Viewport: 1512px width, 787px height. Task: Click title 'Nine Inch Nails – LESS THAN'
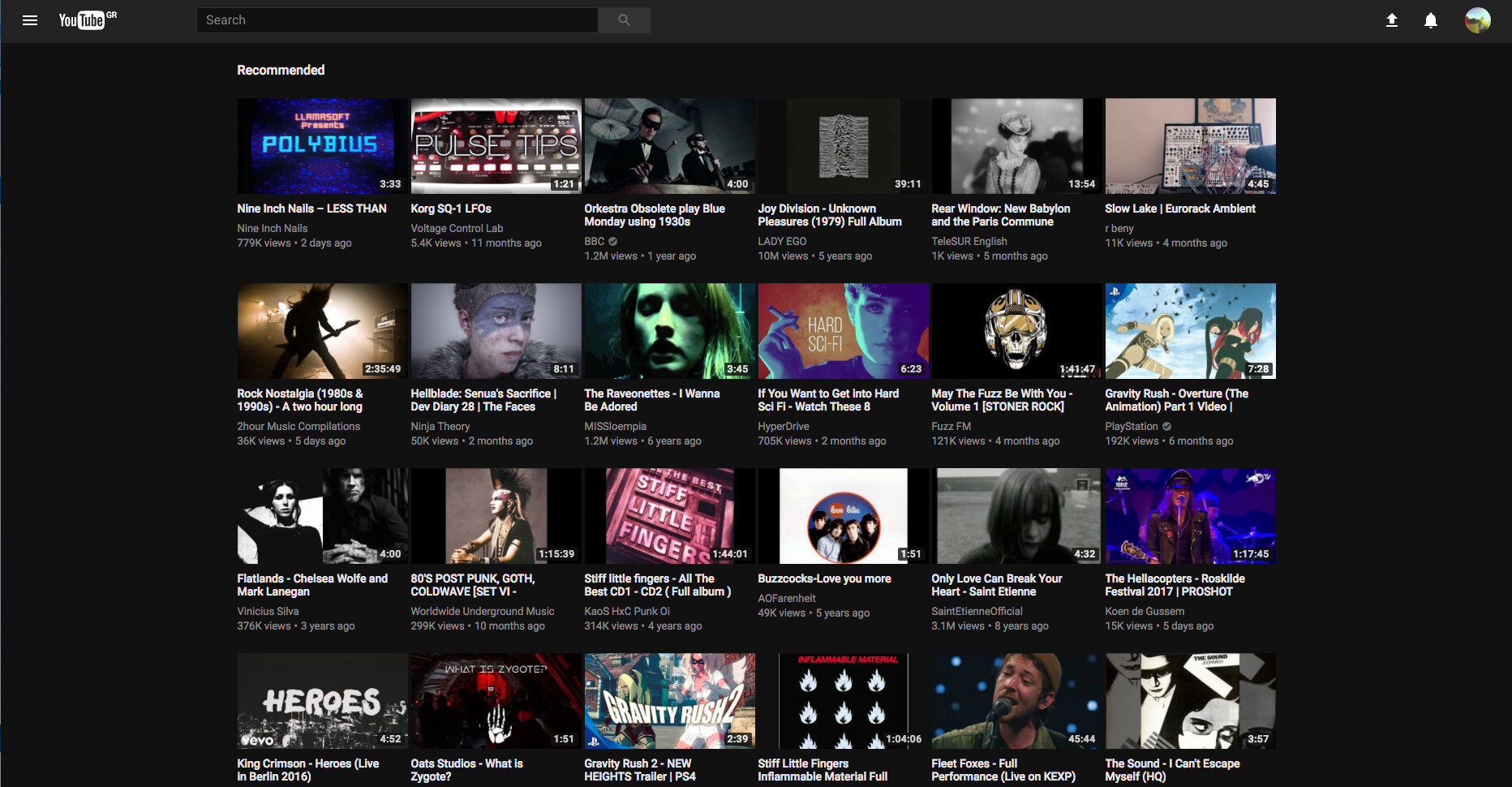coord(311,209)
